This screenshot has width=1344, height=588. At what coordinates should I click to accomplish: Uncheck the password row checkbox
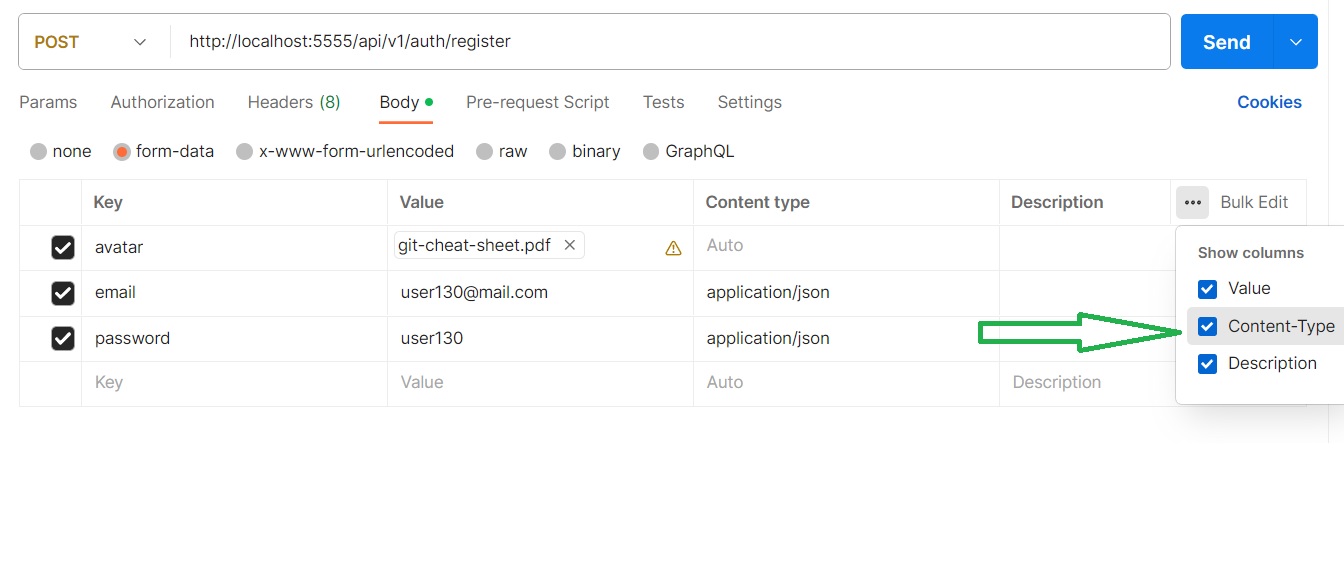(63, 339)
